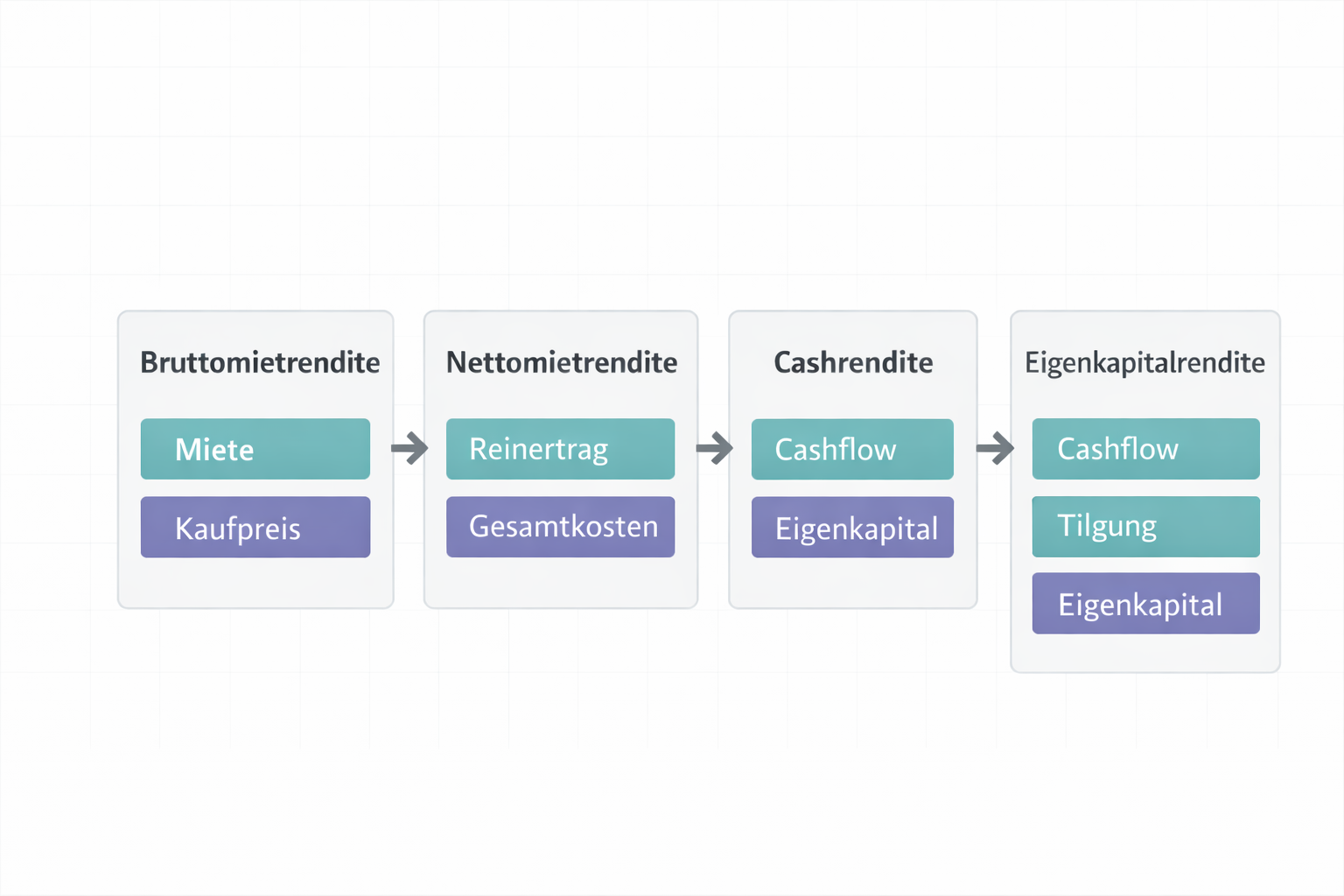Viewport: 1344px width, 896px height.
Task: Click the arrow between Miete and Reinertrag
Action: pyautogui.click(x=409, y=449)
